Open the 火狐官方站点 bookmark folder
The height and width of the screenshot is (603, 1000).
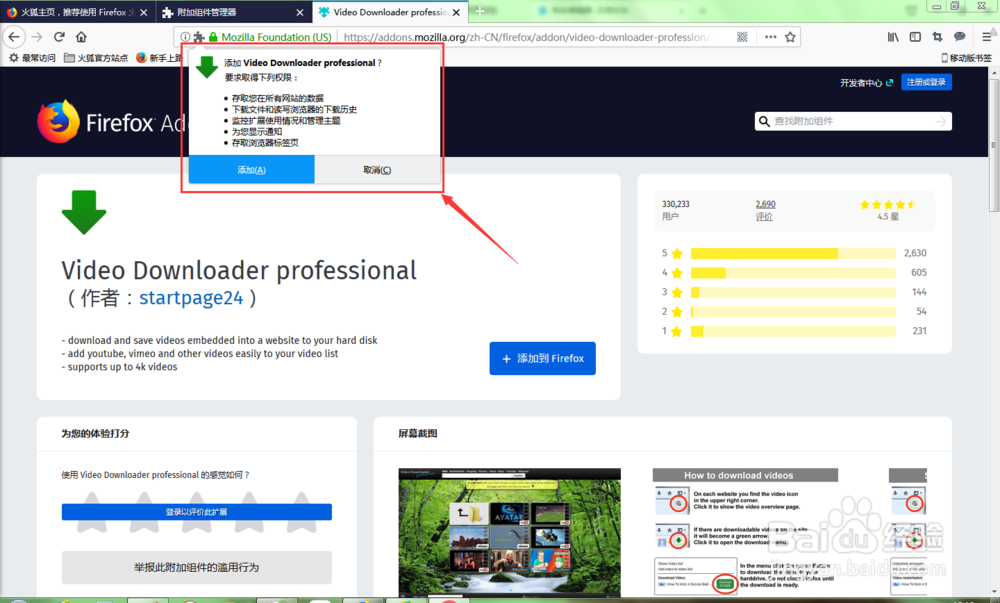coord(96,58)
